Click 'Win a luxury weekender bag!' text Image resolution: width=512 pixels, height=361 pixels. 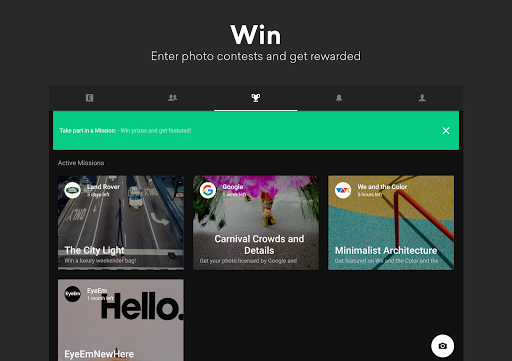click(x=100, y=261)
